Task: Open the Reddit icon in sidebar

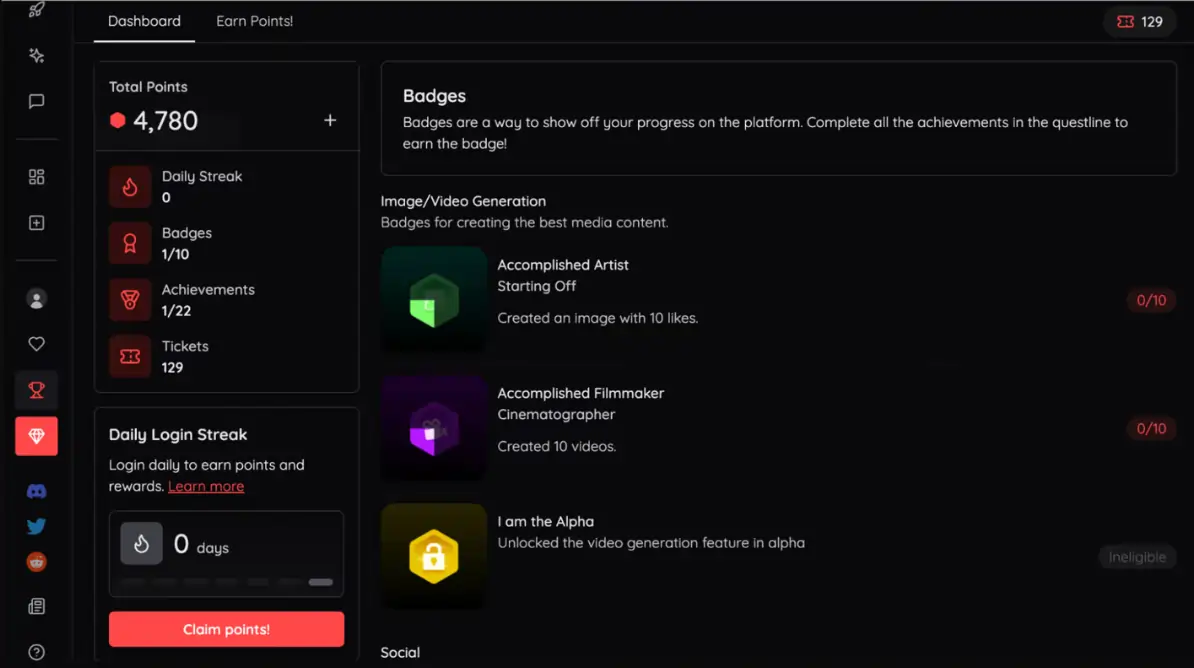Action: pyautogui.click(x=36, y=562)
